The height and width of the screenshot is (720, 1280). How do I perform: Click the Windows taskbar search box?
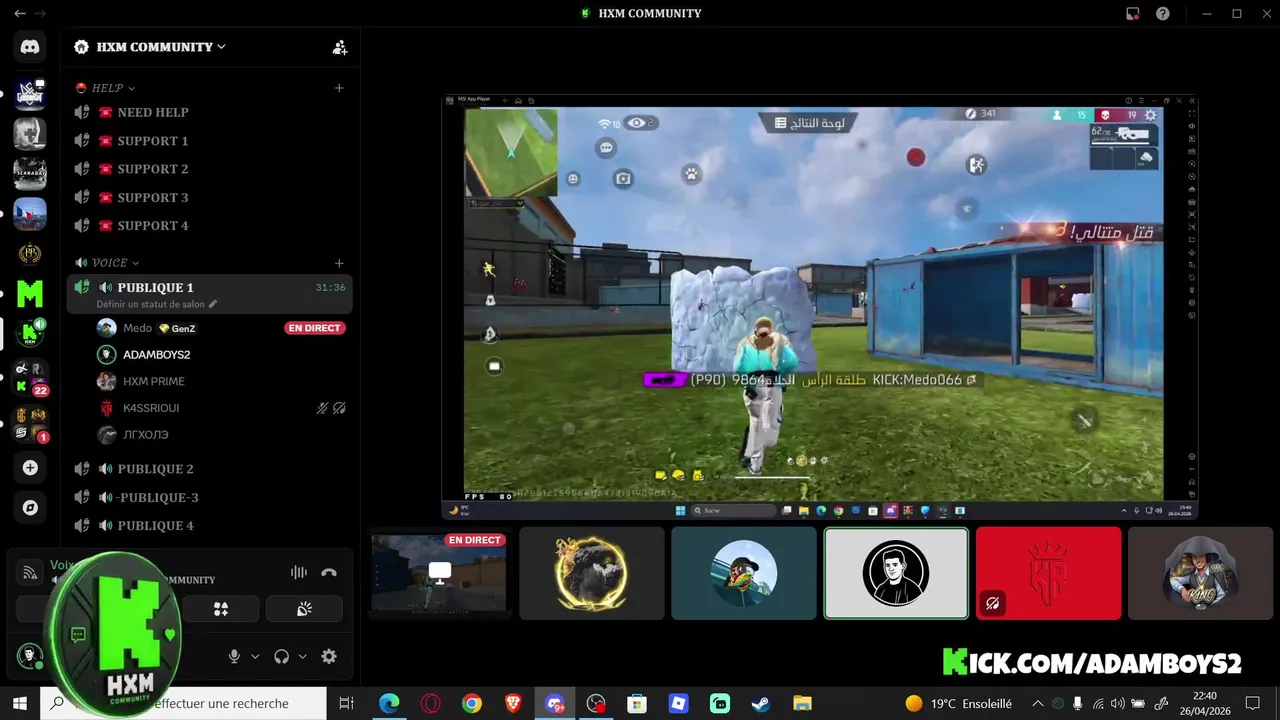[183, 704]
